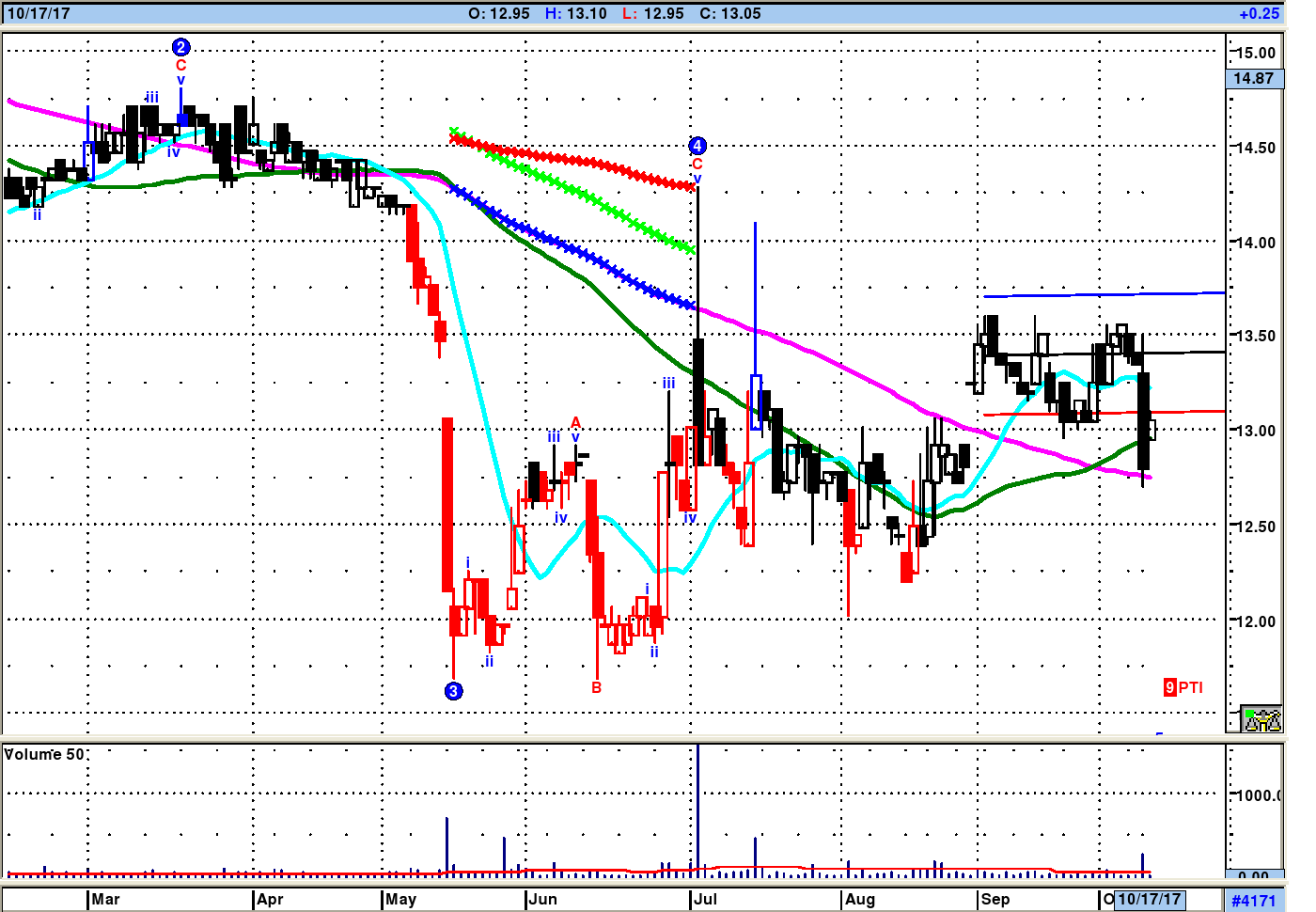Click the balance scales icon on price axis

coord(1261,719)
